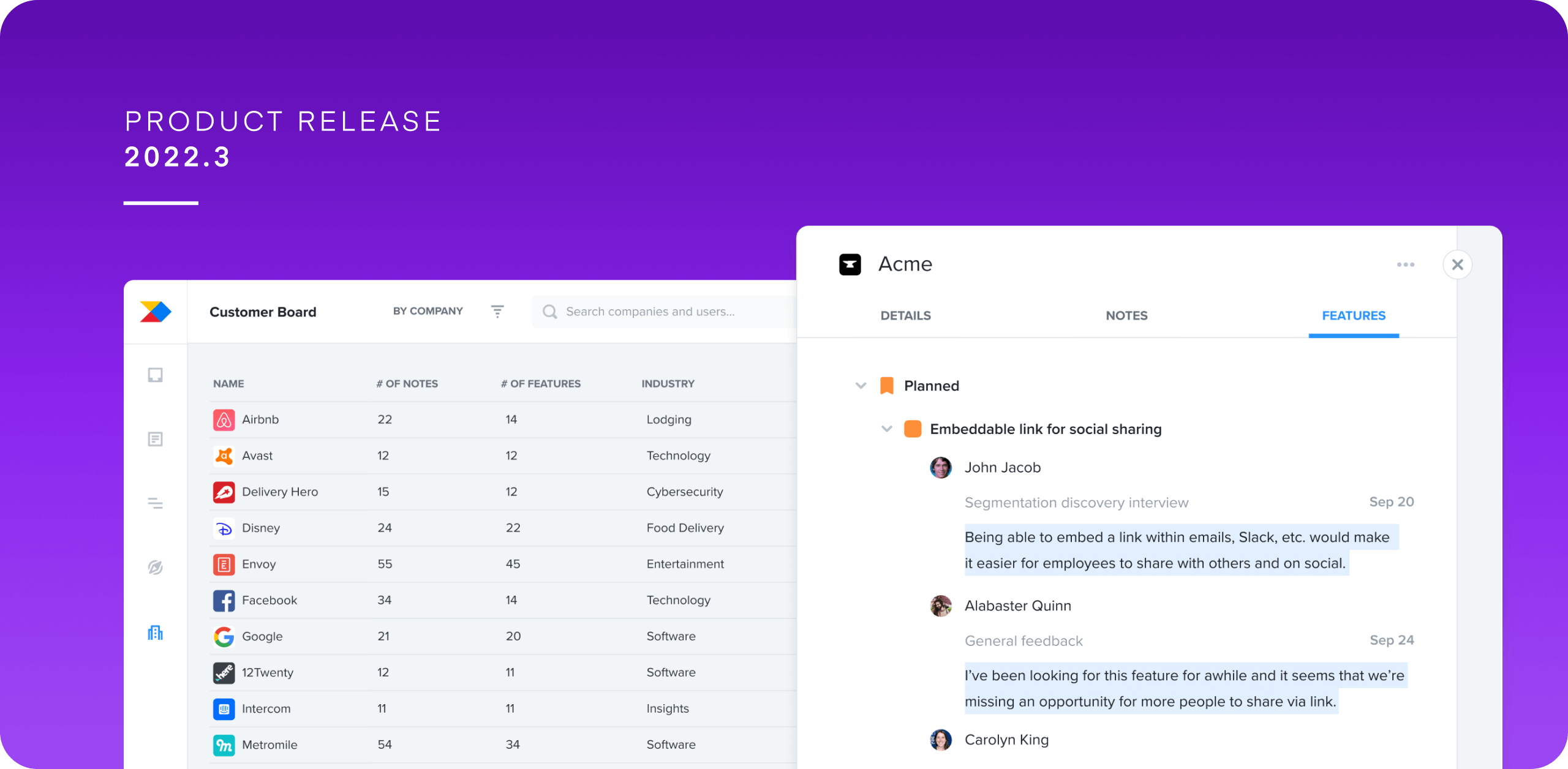
Task: Click the Acme company logo icon
Action: (850, 264)
